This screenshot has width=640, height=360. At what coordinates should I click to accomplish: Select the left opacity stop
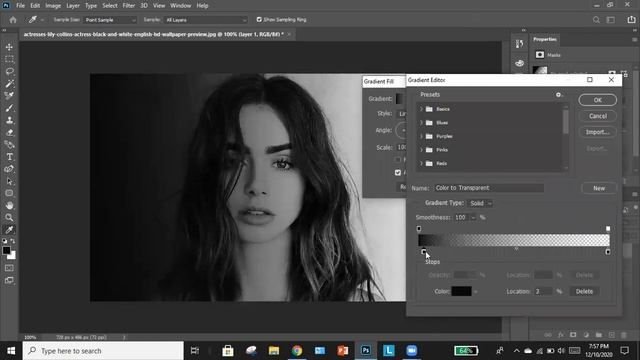click(419, 229)
